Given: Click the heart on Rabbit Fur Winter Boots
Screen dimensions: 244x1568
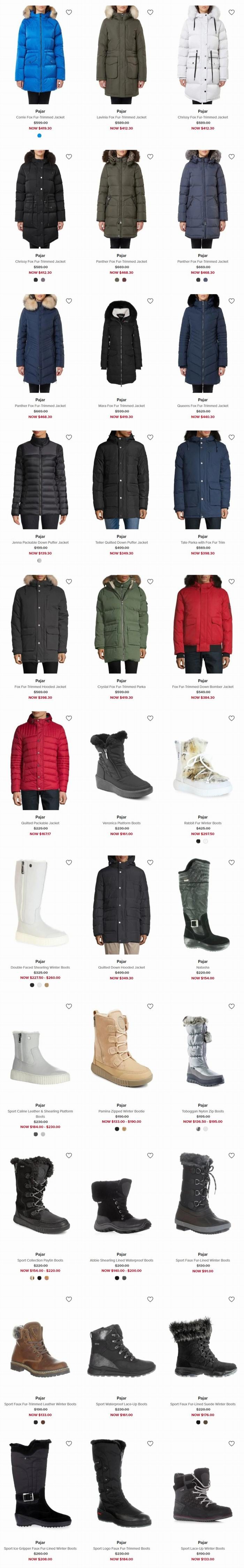Looking at the screenshot, I should (x=231, y=718).
